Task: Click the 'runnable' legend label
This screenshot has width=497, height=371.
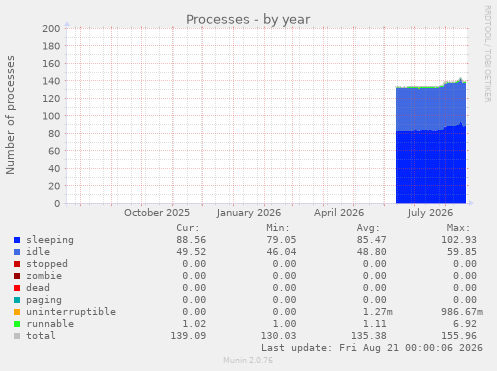Action: (x=50, y=324)
